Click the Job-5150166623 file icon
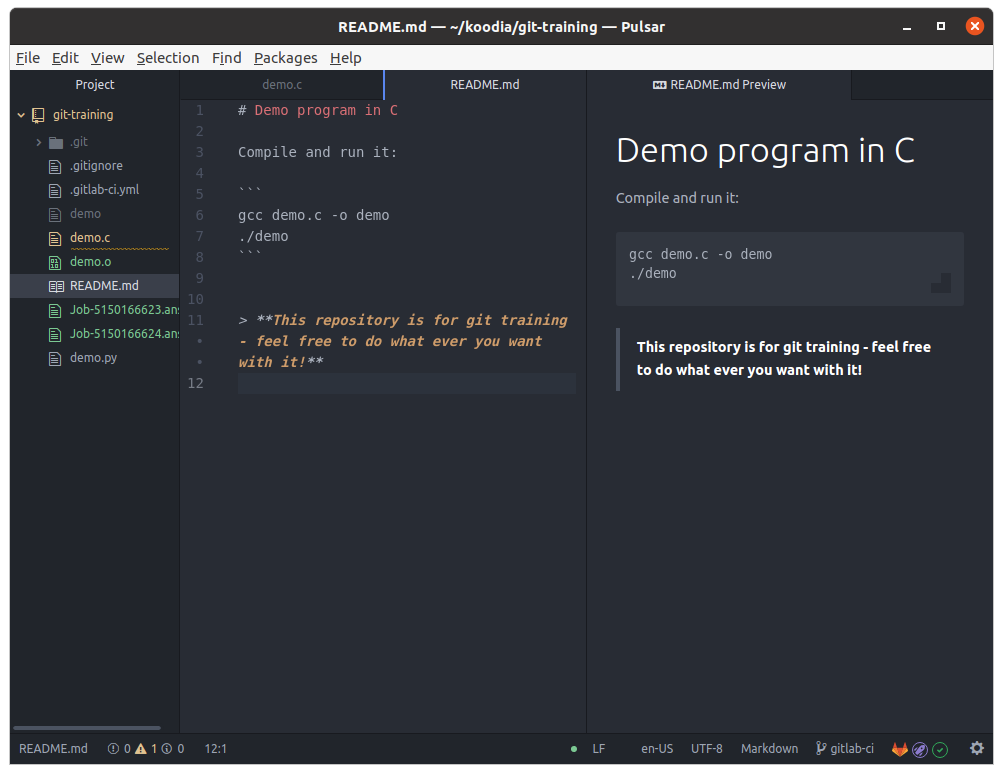 point(55,310)
